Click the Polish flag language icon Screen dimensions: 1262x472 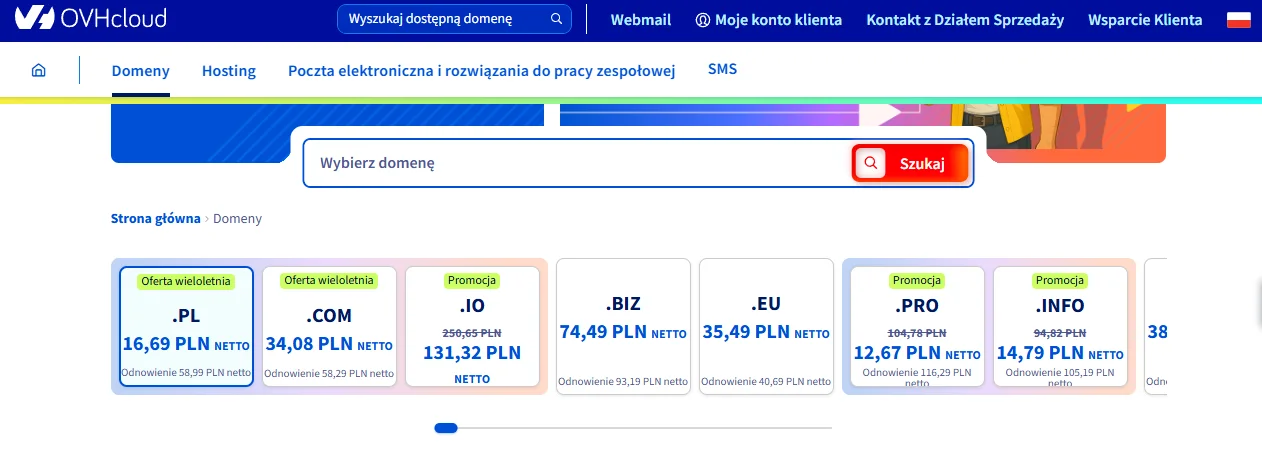(1239, 19)
